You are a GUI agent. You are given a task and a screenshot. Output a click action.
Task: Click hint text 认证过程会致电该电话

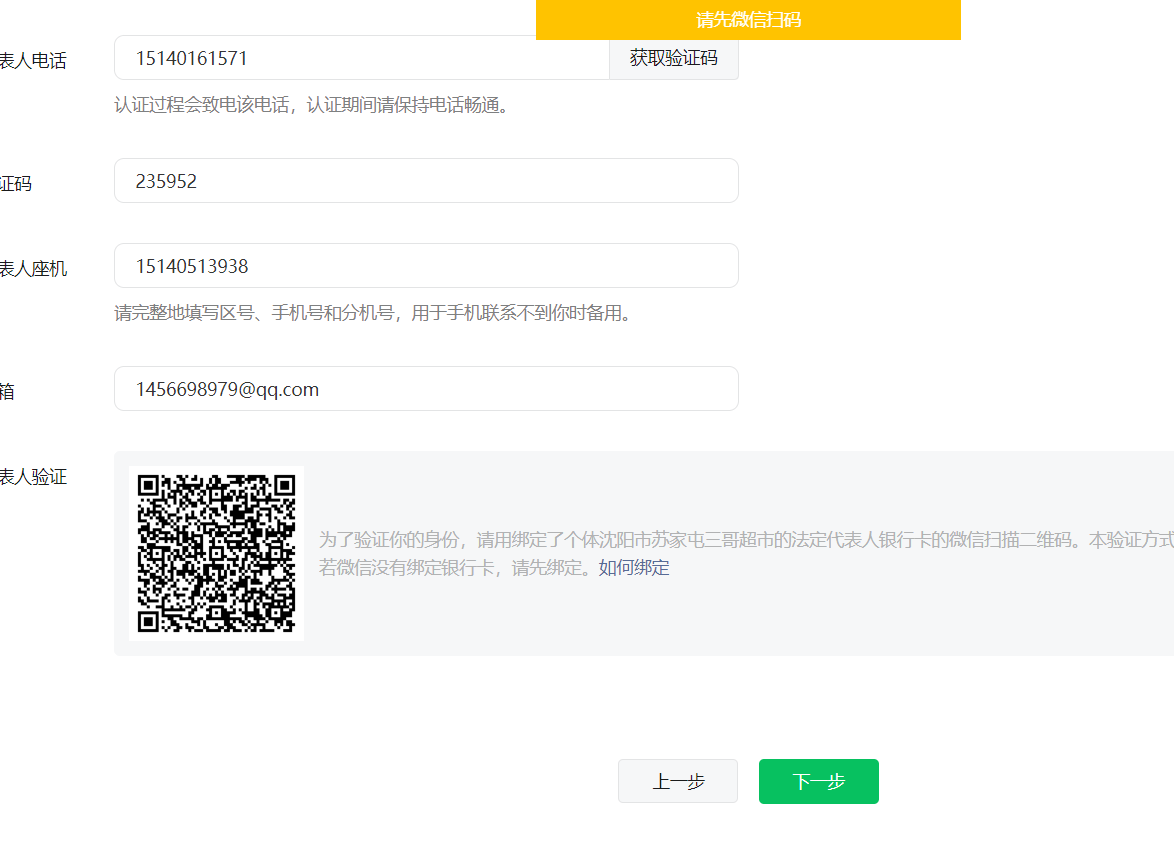[x=202, y=105]
